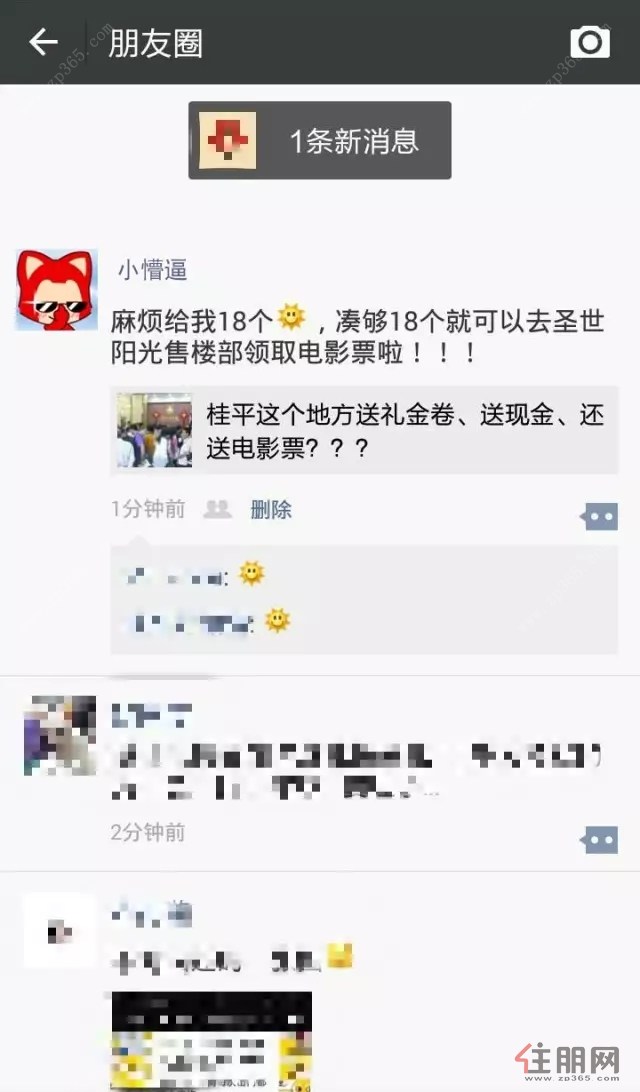Open the shared 桂平 article link card
Viewport: 640px width, 1092px height.
[364, 430]
